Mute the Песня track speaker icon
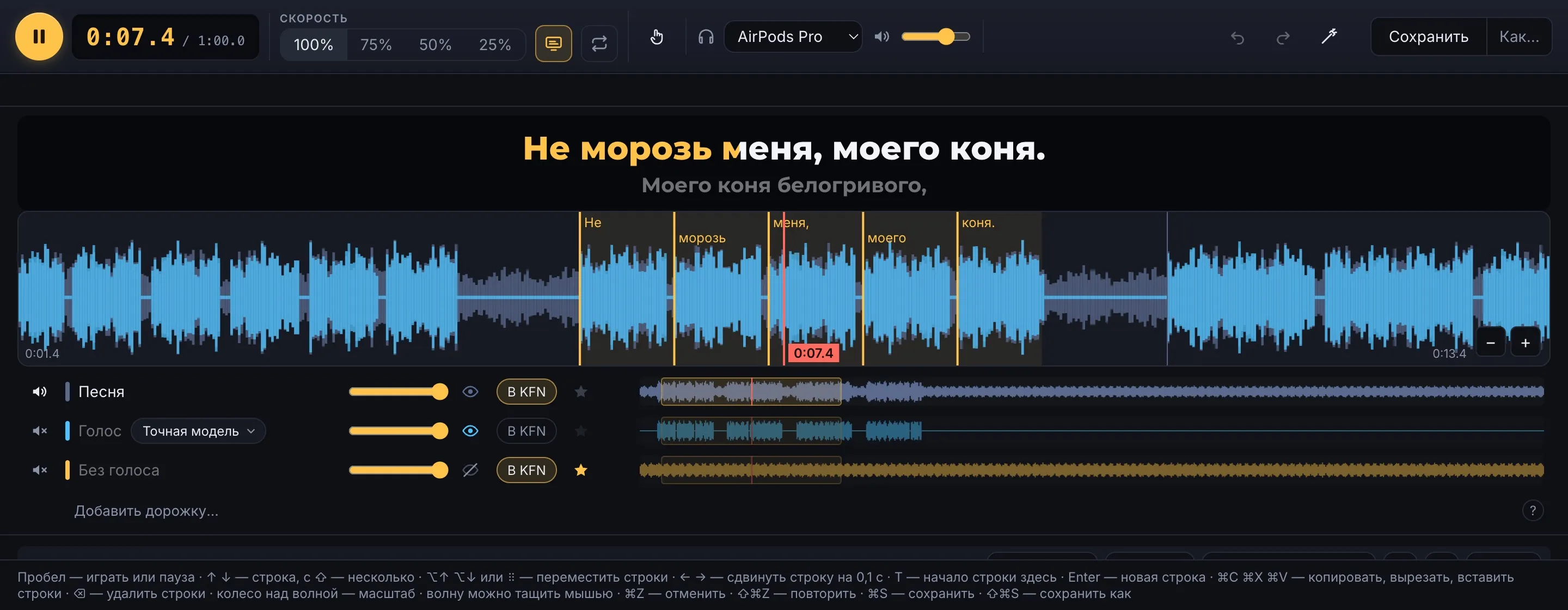 tap(40, 392)
